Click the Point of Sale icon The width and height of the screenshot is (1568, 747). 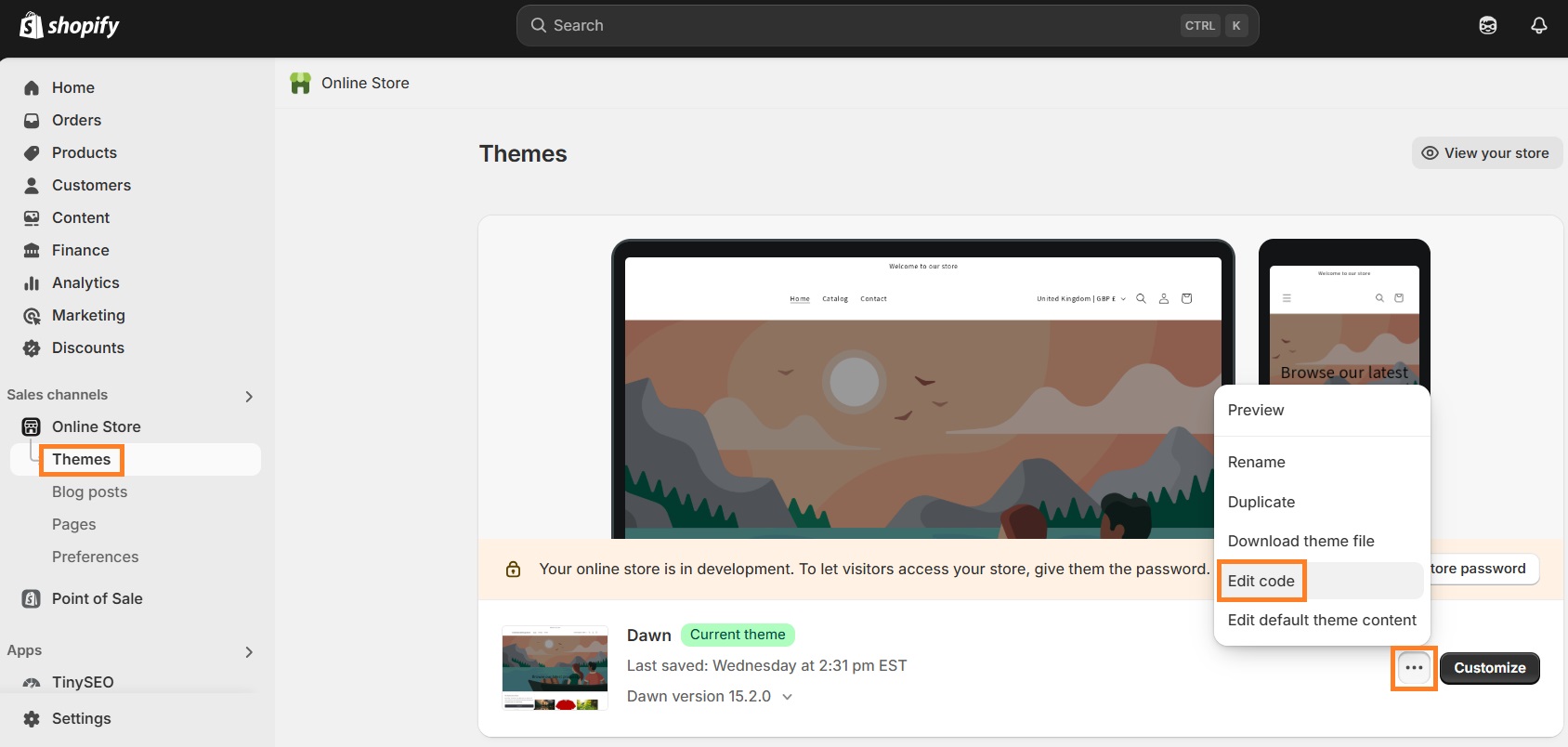[32, 598]
